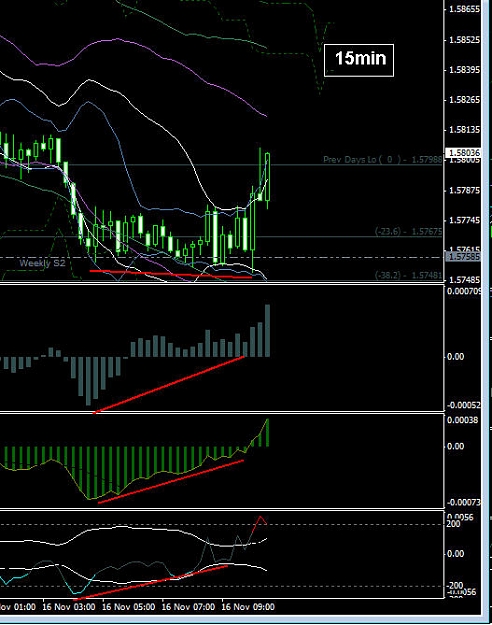Click the (-38.2) - 1.57481 Fibonacci label

[408, 275]
